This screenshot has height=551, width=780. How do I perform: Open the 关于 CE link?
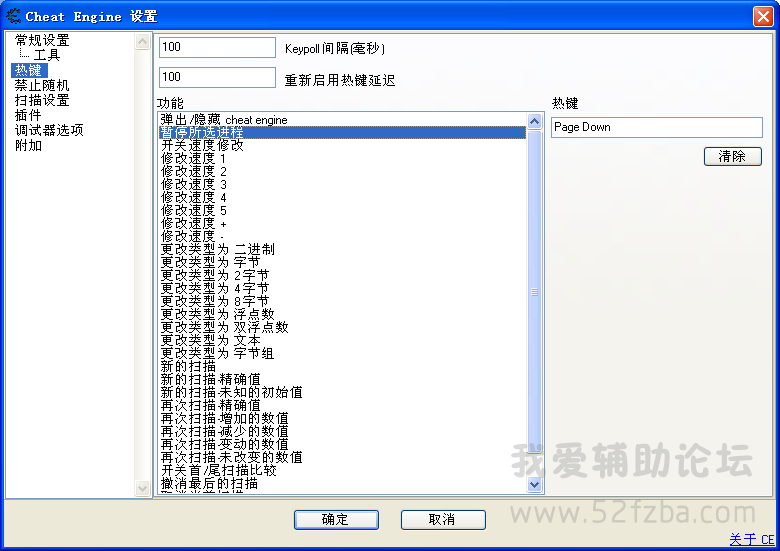pyautogui.click(x=751, y=540)
